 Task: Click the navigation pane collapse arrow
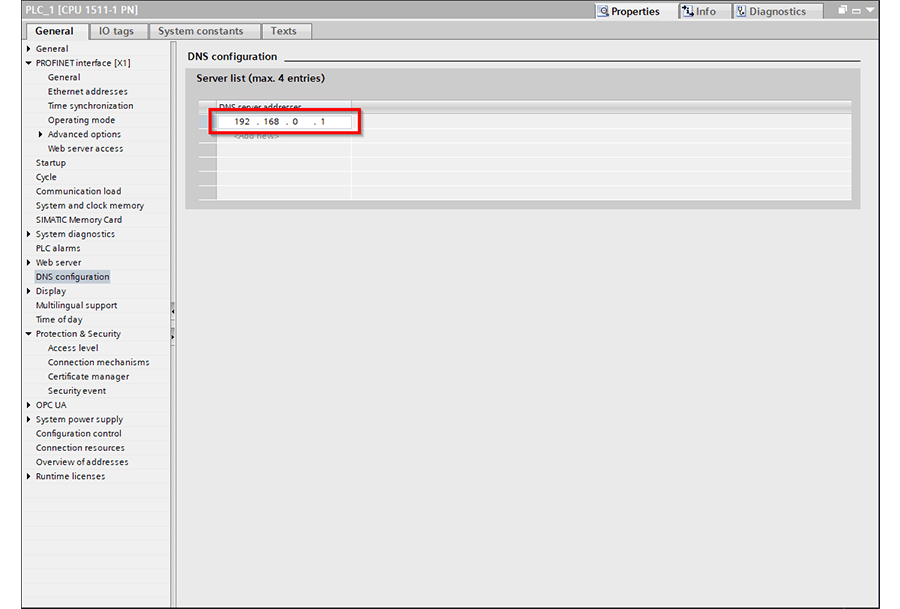click(x=173, y=311)
